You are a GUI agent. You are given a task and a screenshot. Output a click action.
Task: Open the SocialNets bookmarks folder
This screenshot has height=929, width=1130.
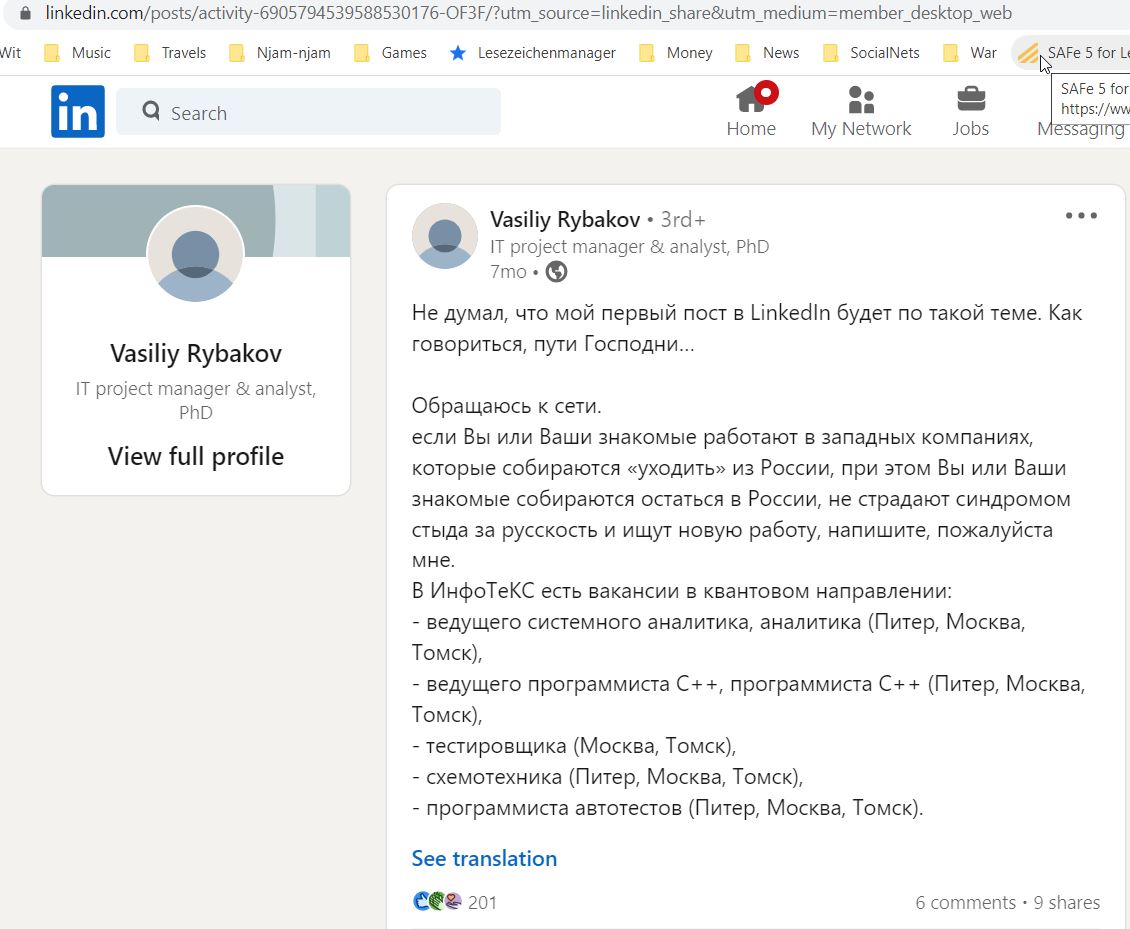click(871, 53)
